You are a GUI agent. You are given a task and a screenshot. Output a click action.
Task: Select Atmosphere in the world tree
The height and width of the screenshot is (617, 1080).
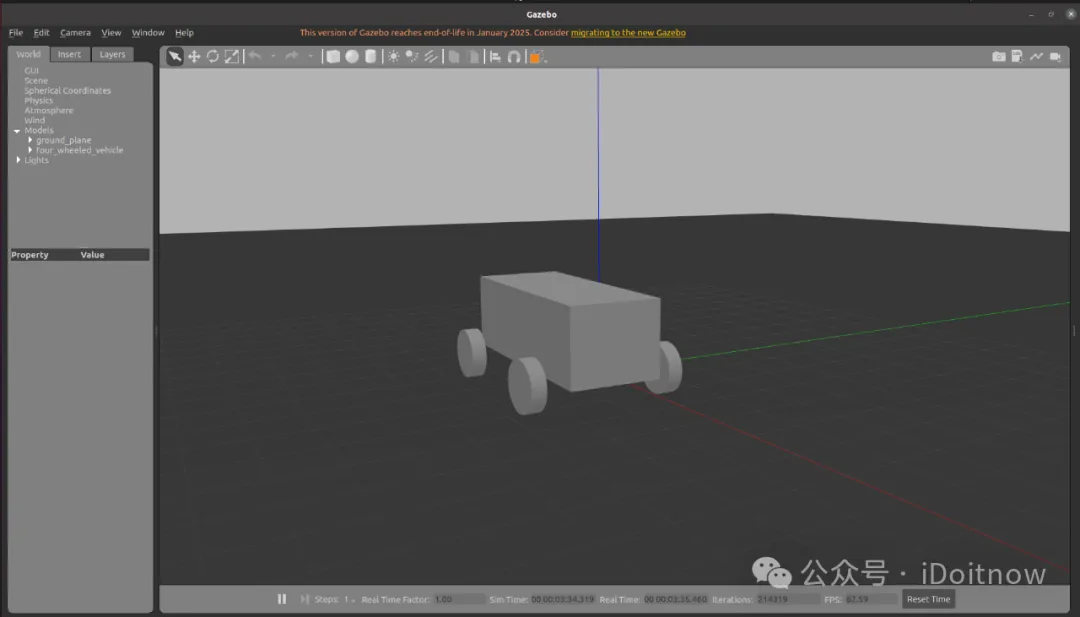pyautogui.click(x=49, y=110)
